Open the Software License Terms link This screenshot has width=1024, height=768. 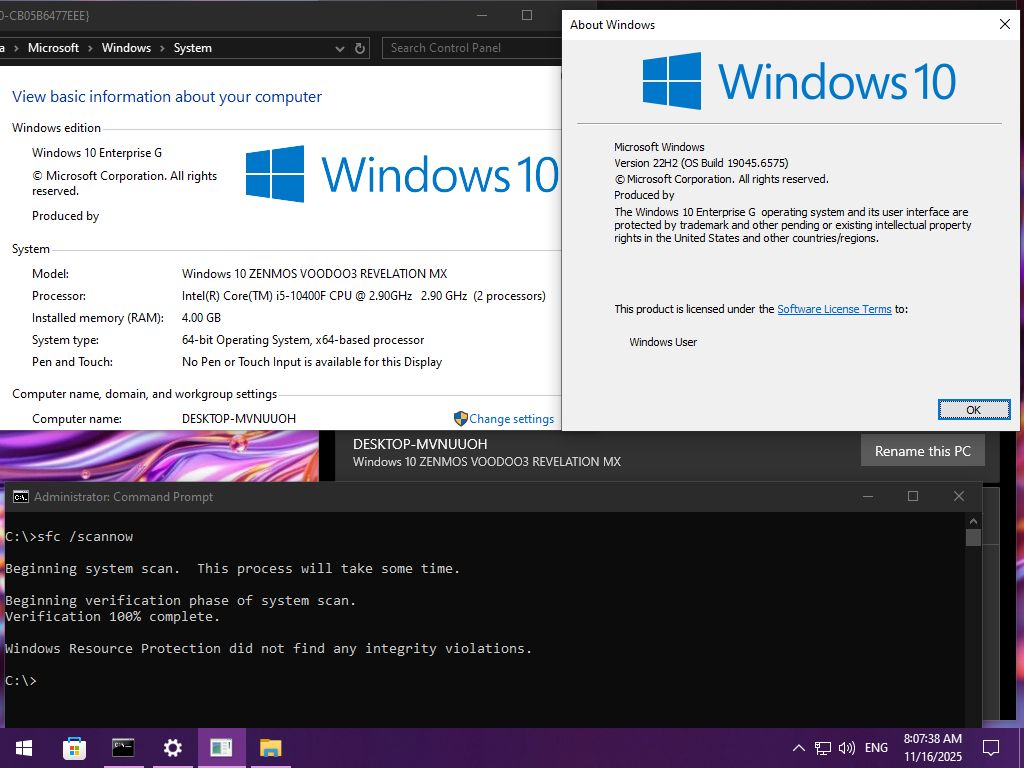(834, 310)
